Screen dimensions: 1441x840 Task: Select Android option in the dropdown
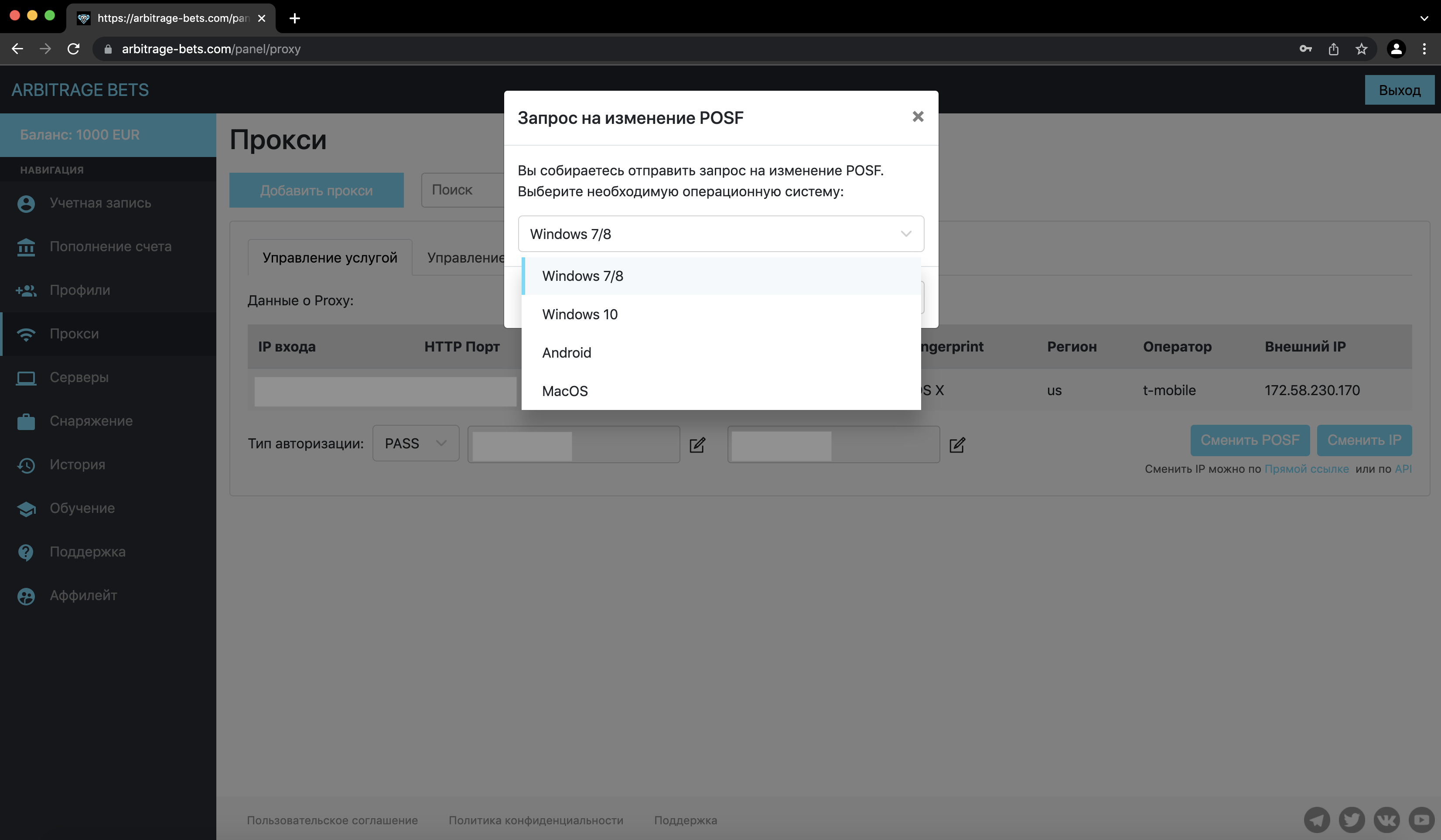[x=567, y=353]
